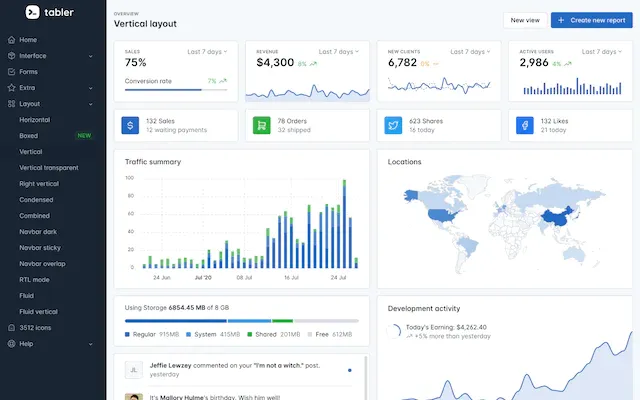640x400 pixels.
Task: Click the green shopping cart Orders icon
Action: [x=262, y=125]
